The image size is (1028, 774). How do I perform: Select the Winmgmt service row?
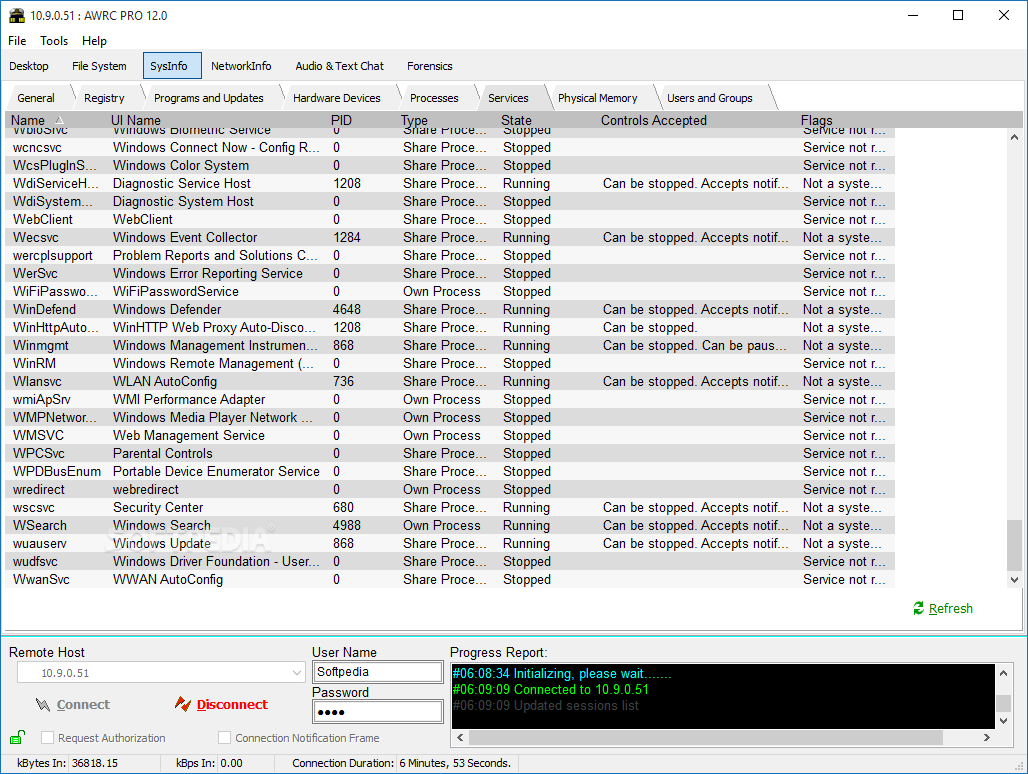(450, 345)
